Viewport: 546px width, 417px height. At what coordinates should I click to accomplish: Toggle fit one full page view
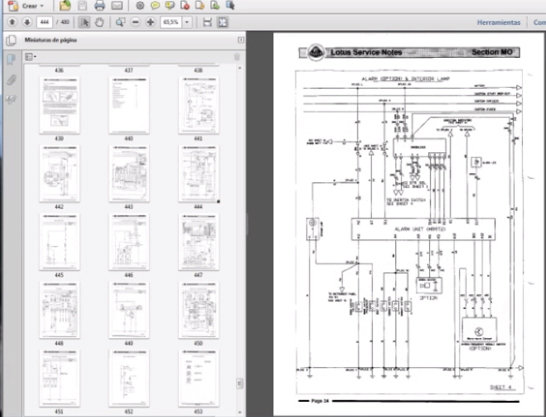pos(223,22)
